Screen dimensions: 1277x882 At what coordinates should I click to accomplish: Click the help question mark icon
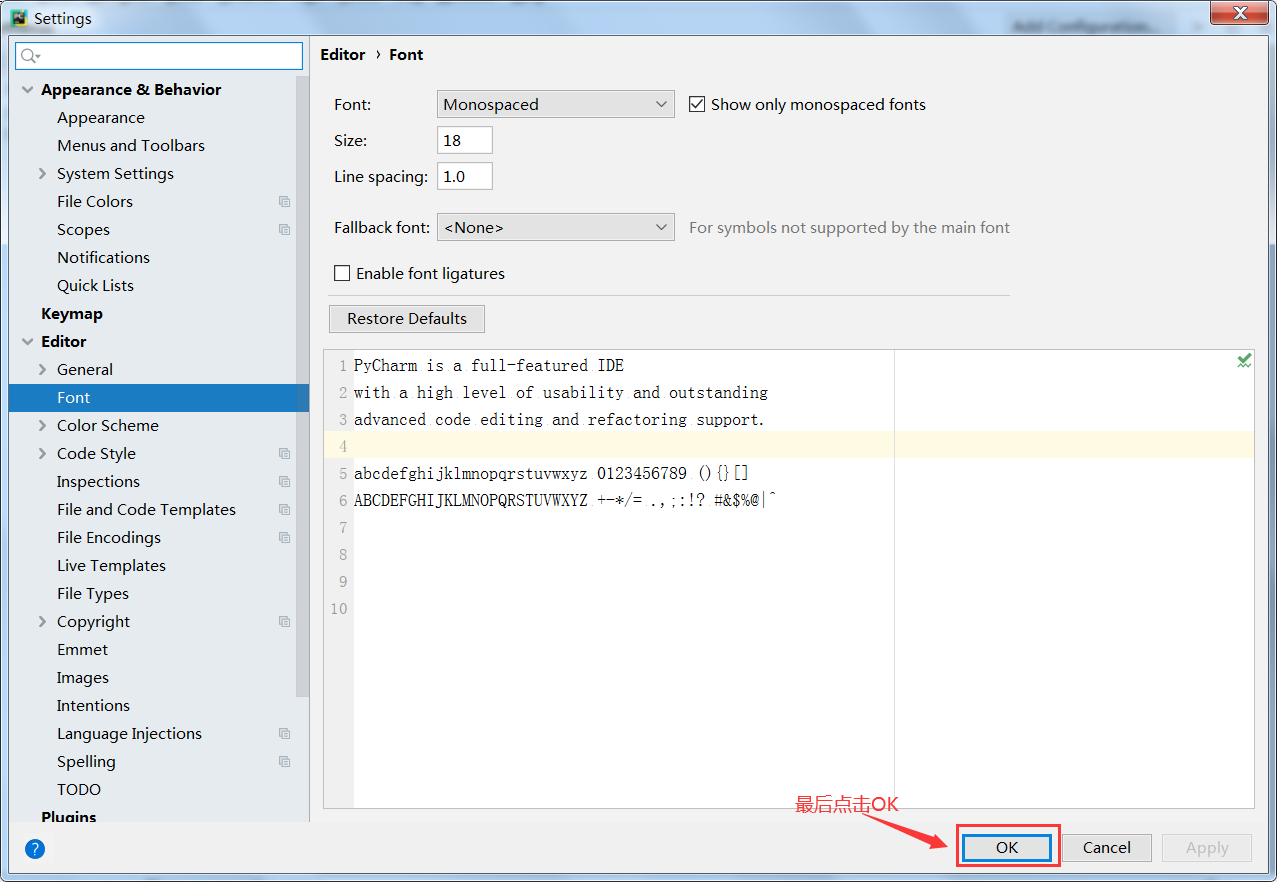point(35,849)
